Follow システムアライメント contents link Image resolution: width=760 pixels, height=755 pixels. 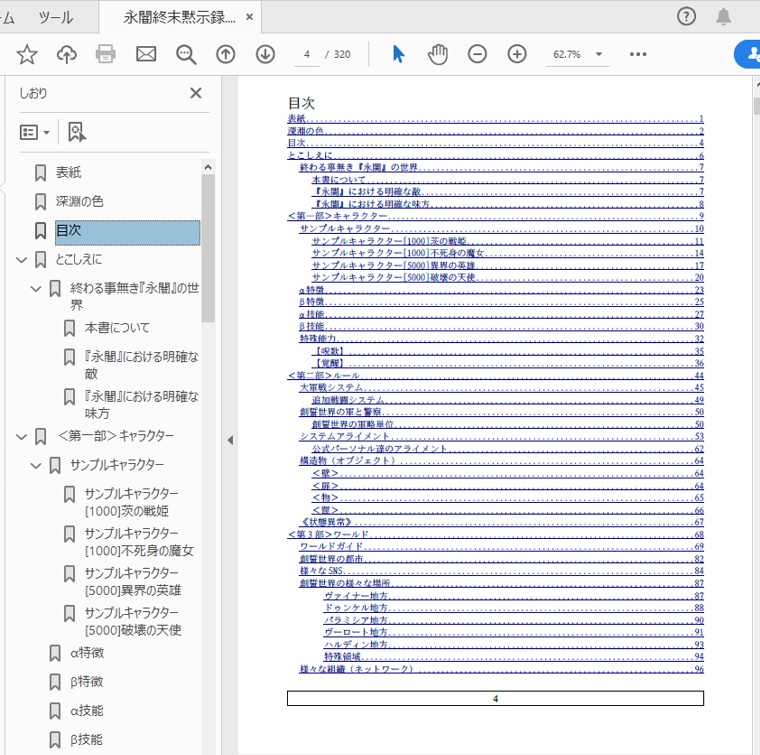[x=501, y=436]
